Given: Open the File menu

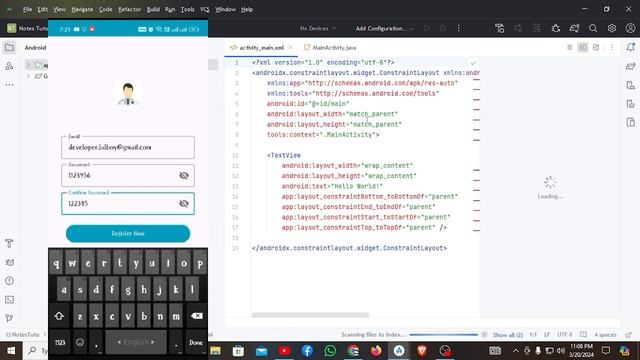Looking at the screenshot, I should click(27, 9).
